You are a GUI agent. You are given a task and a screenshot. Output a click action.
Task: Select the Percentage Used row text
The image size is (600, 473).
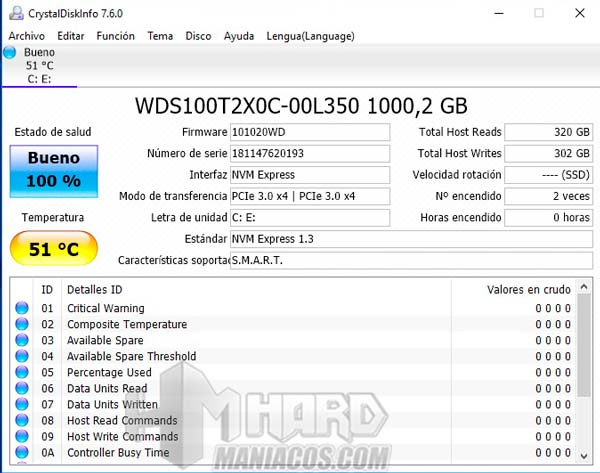pyautogui.click(x=109, y=372)
